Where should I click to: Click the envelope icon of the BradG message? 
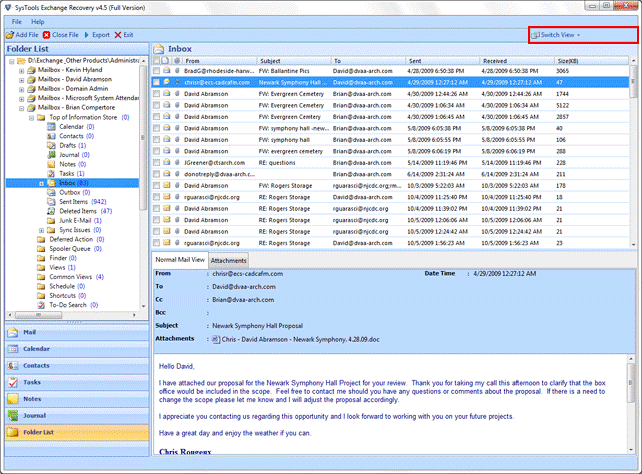point(167,71)
